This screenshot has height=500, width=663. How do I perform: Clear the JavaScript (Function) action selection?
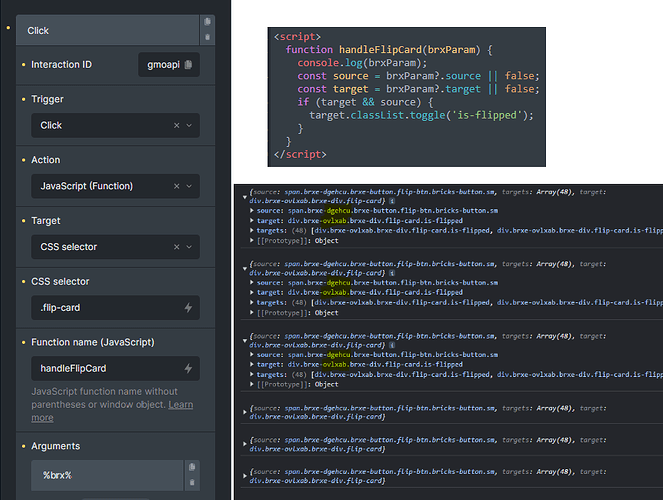tap(177, 186)
